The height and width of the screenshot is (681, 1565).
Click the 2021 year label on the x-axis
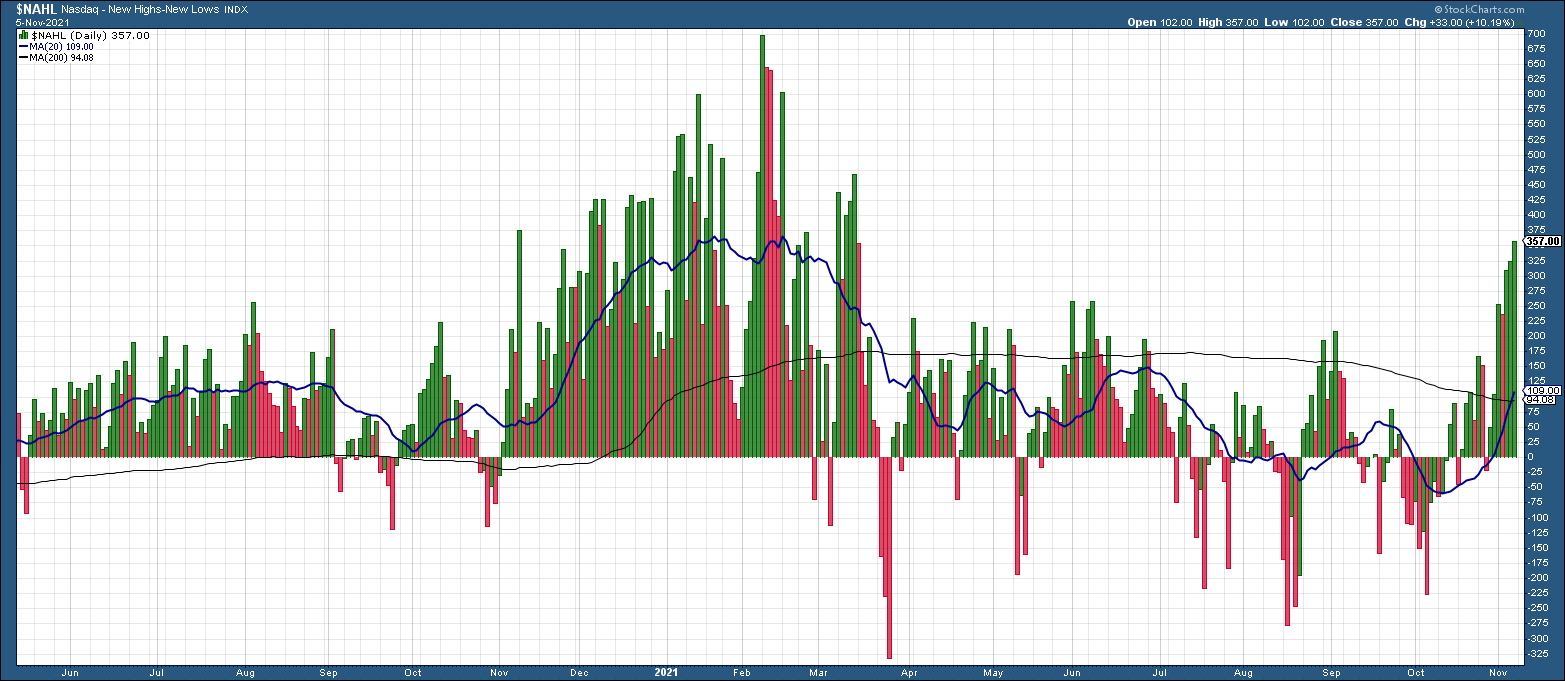pos(666,672)
